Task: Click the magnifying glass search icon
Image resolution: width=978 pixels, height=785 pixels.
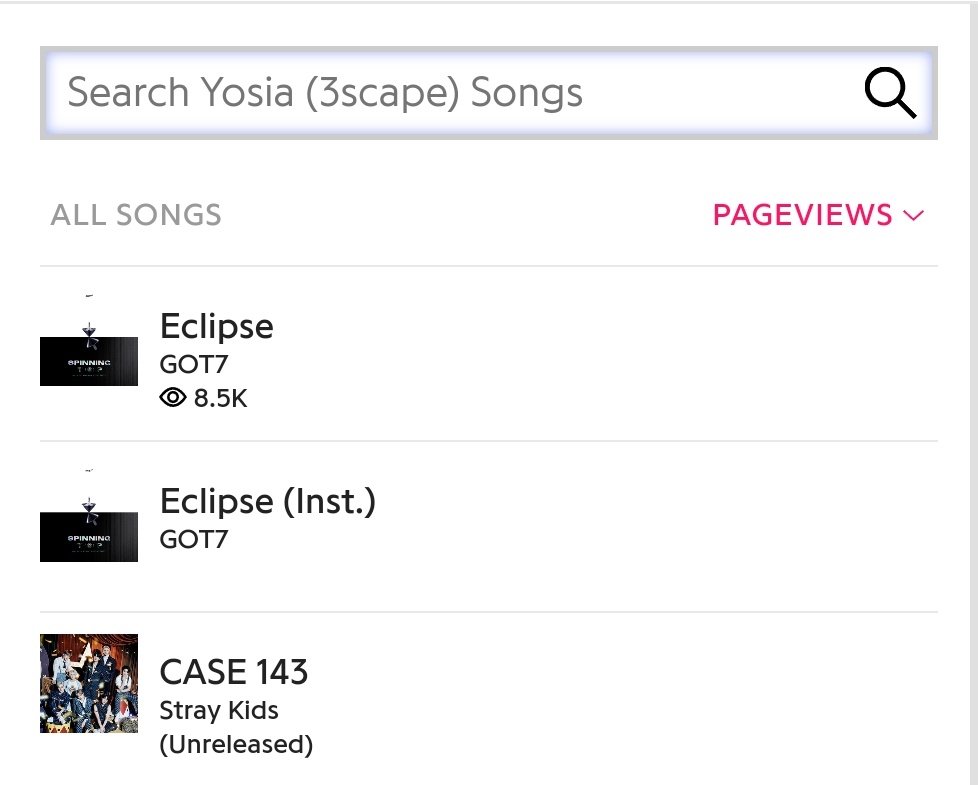Action: click(889, 94)
